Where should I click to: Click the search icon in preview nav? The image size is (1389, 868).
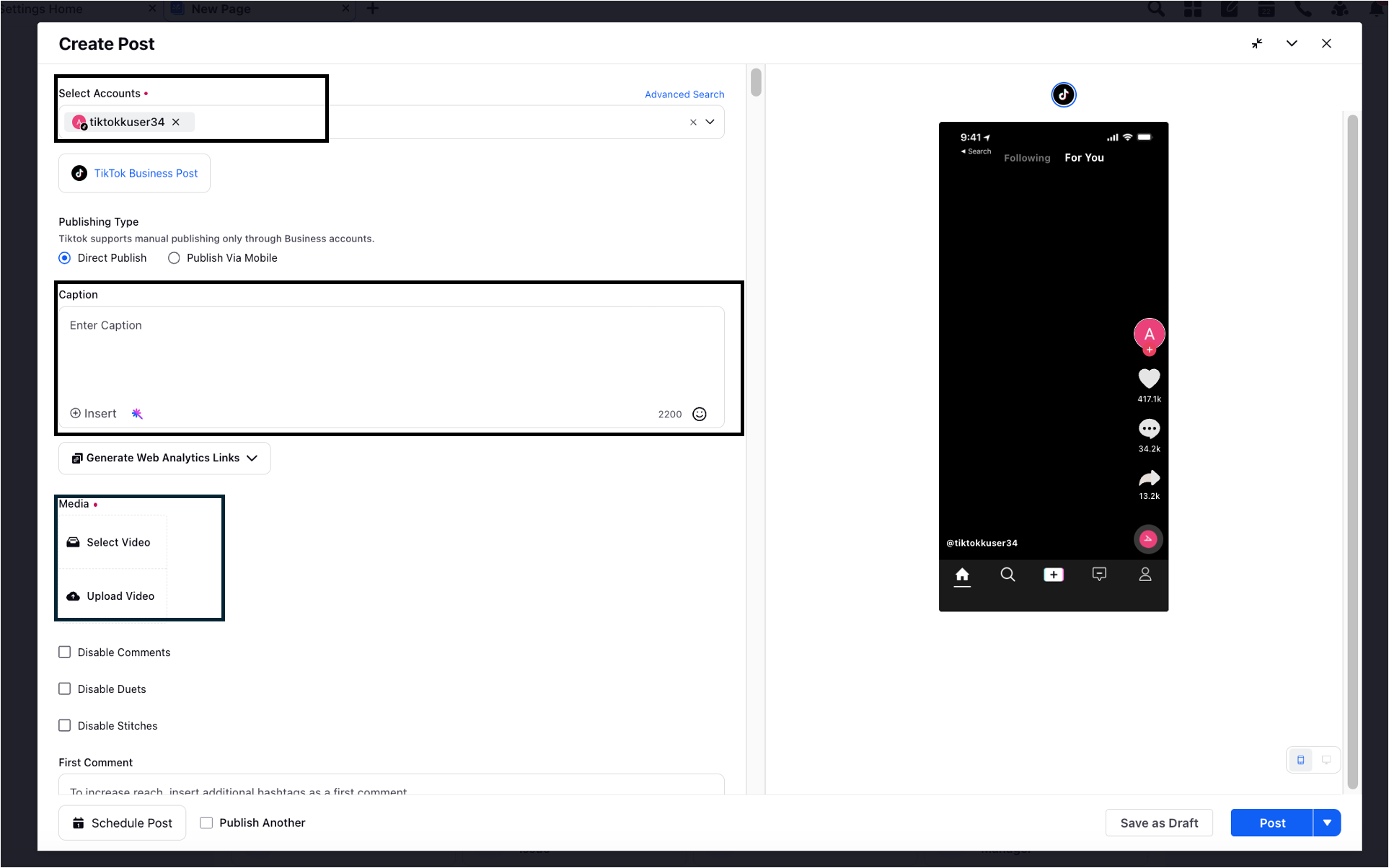point(1007,575)
